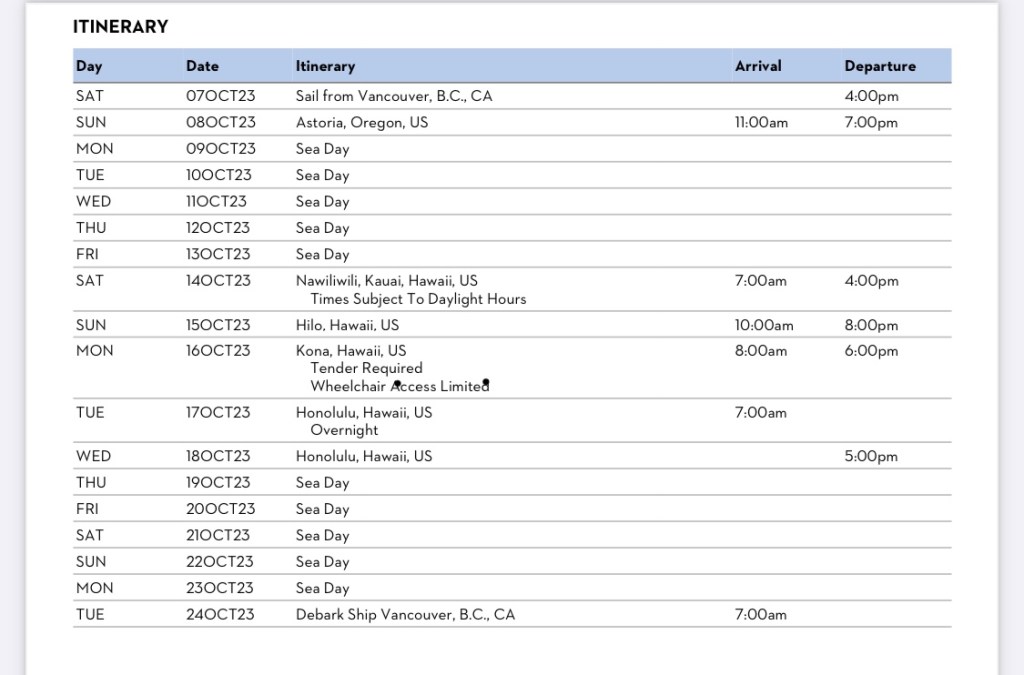The height and width of the screenshot is (675, 1024).
Task: Grab the right selection handle after "Limited"
Action: pyautogui.click(x=486, y=382)
